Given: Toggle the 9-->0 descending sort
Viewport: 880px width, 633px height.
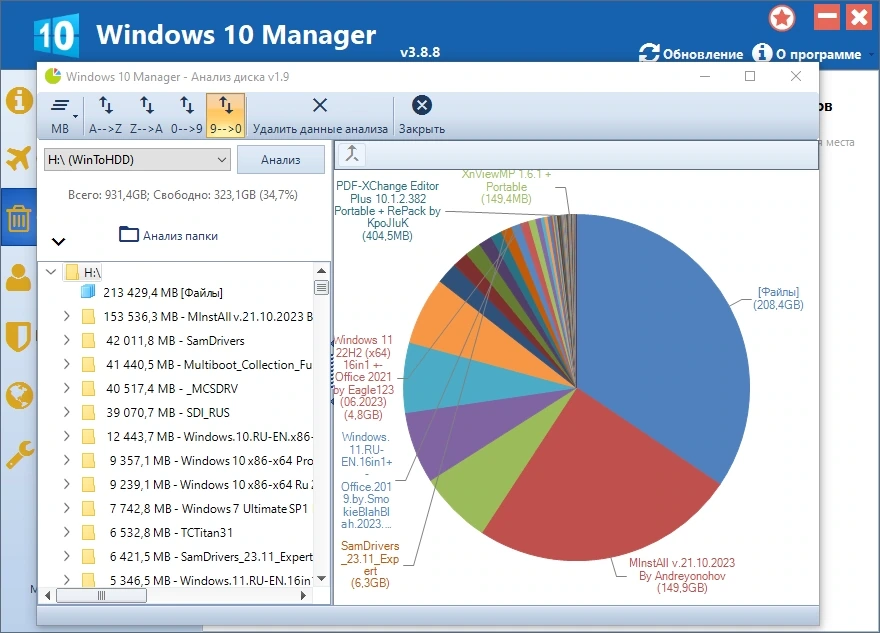Looking at the screenshot, I should (x=226, y=115).
